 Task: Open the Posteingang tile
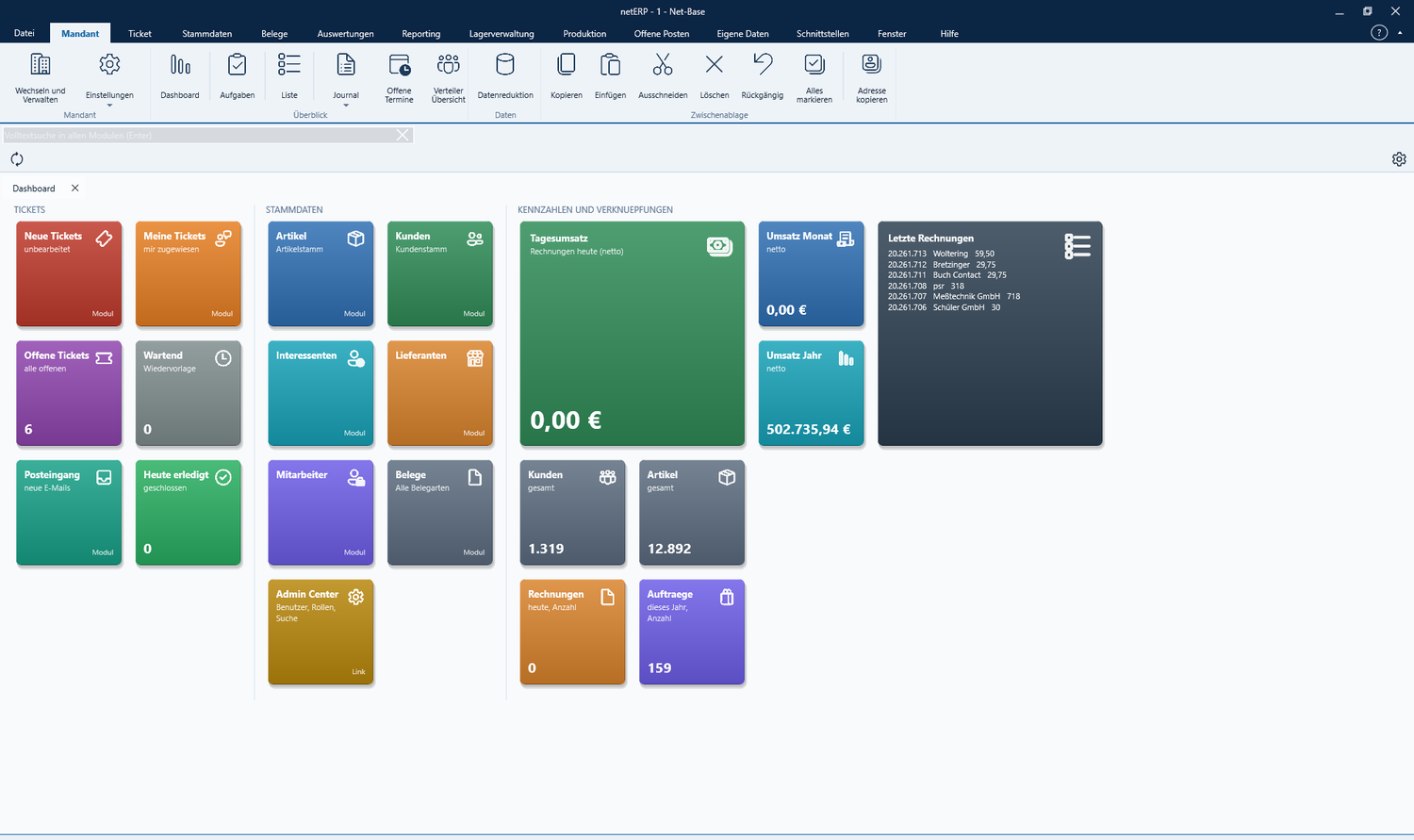click(x=69, y=513)
